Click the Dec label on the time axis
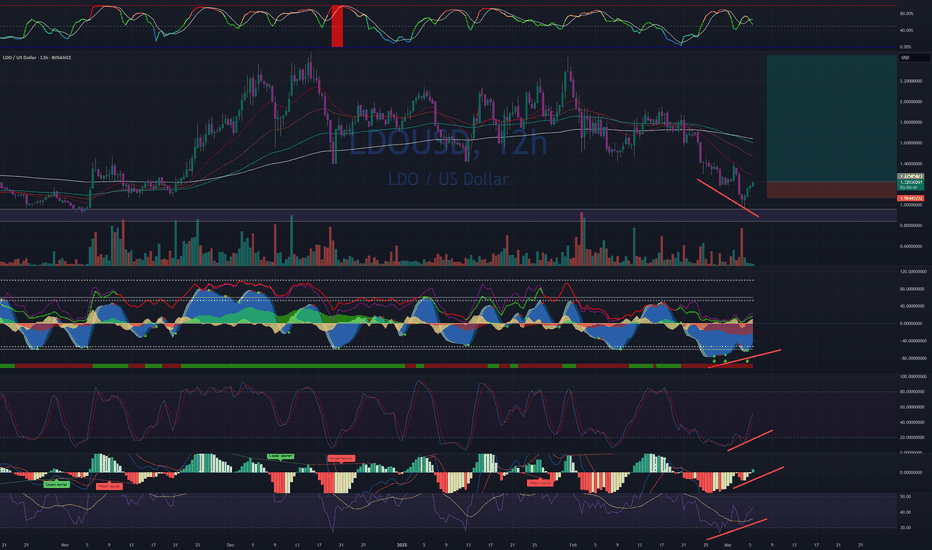932x550 pixels. (x=231, y=545)
